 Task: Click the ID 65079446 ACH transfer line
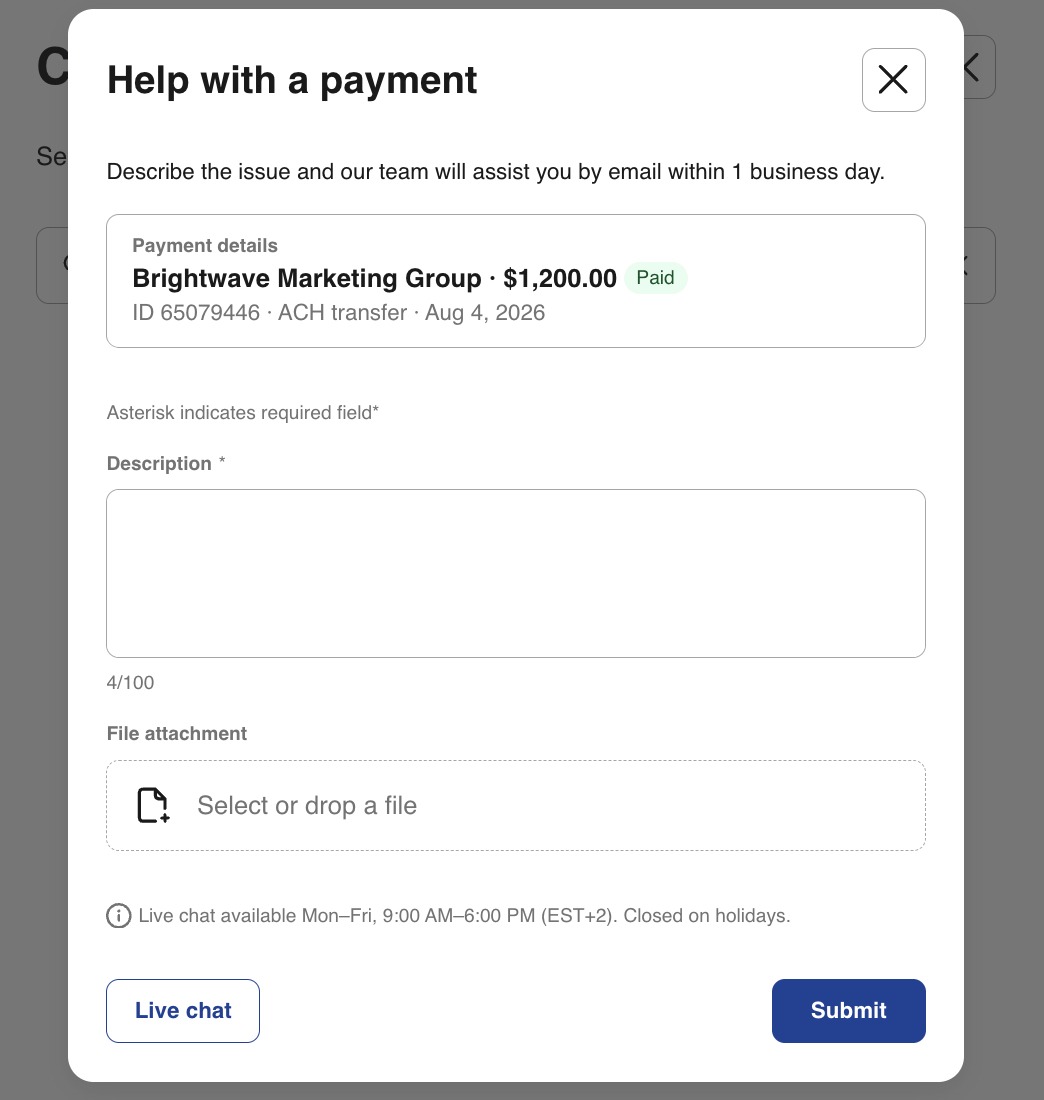[x=338, y=312]
